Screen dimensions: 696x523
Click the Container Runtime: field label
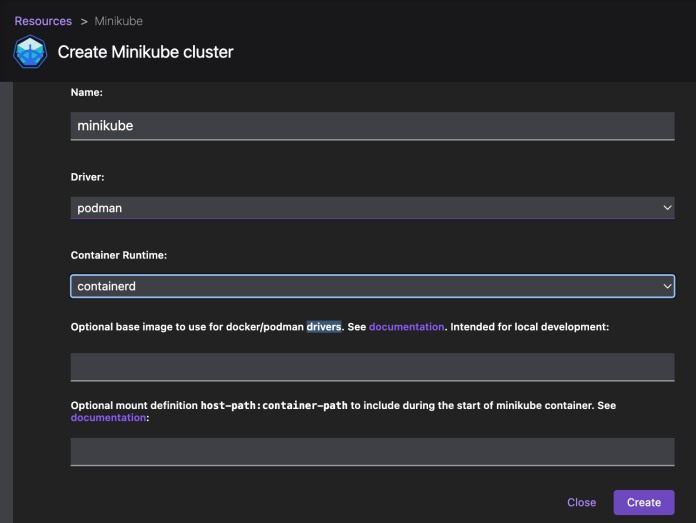(118, 255)
